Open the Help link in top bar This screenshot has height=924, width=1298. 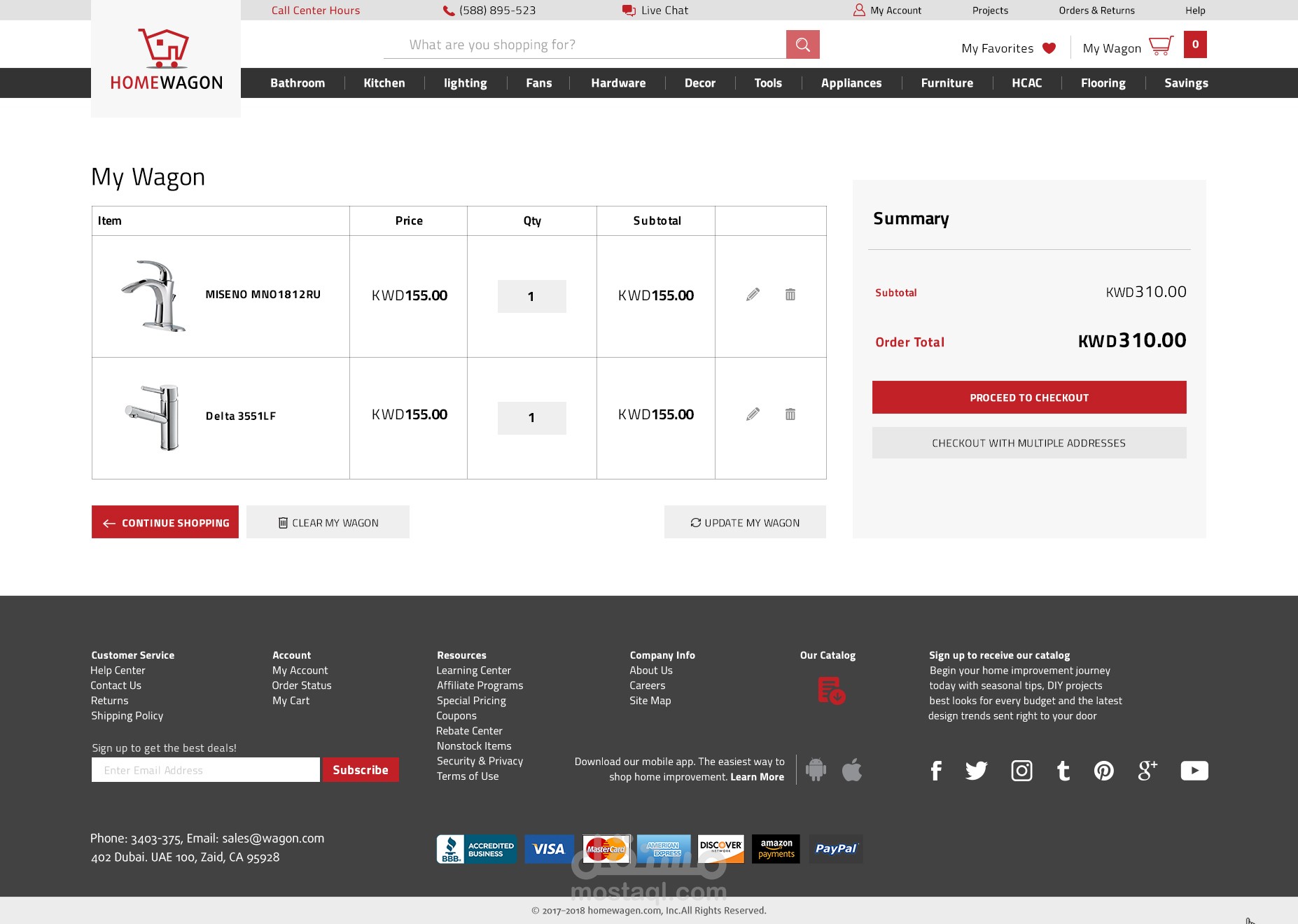point(1195,10)
